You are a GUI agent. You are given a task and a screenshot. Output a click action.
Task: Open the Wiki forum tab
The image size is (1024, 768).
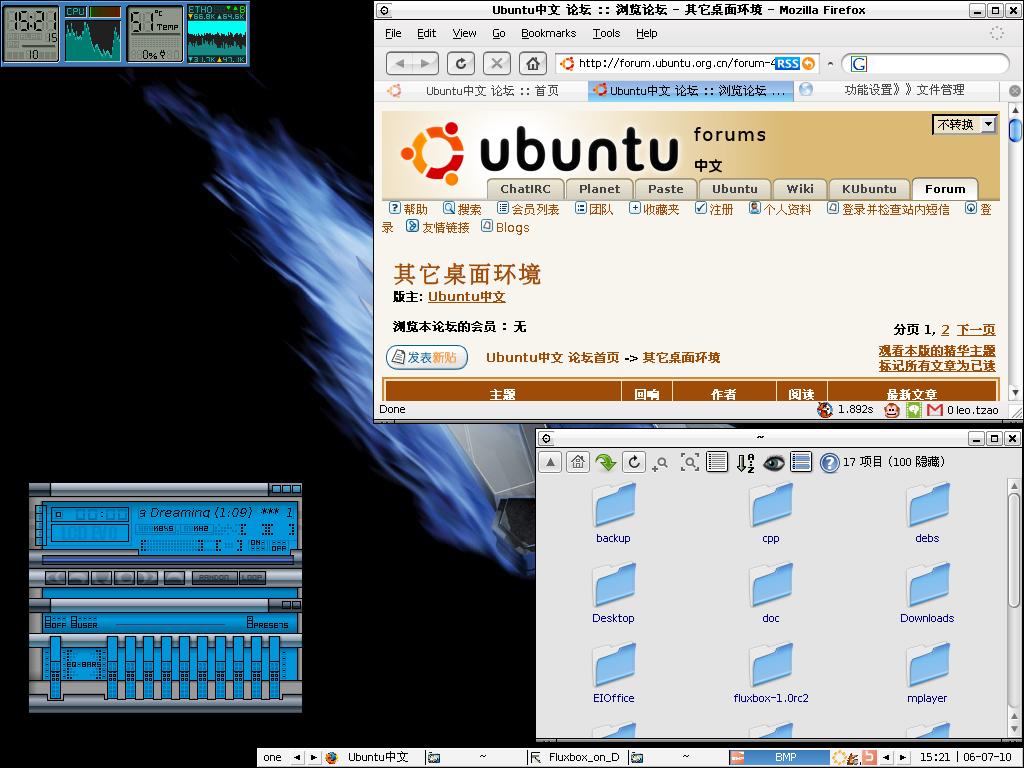point(800,189)
